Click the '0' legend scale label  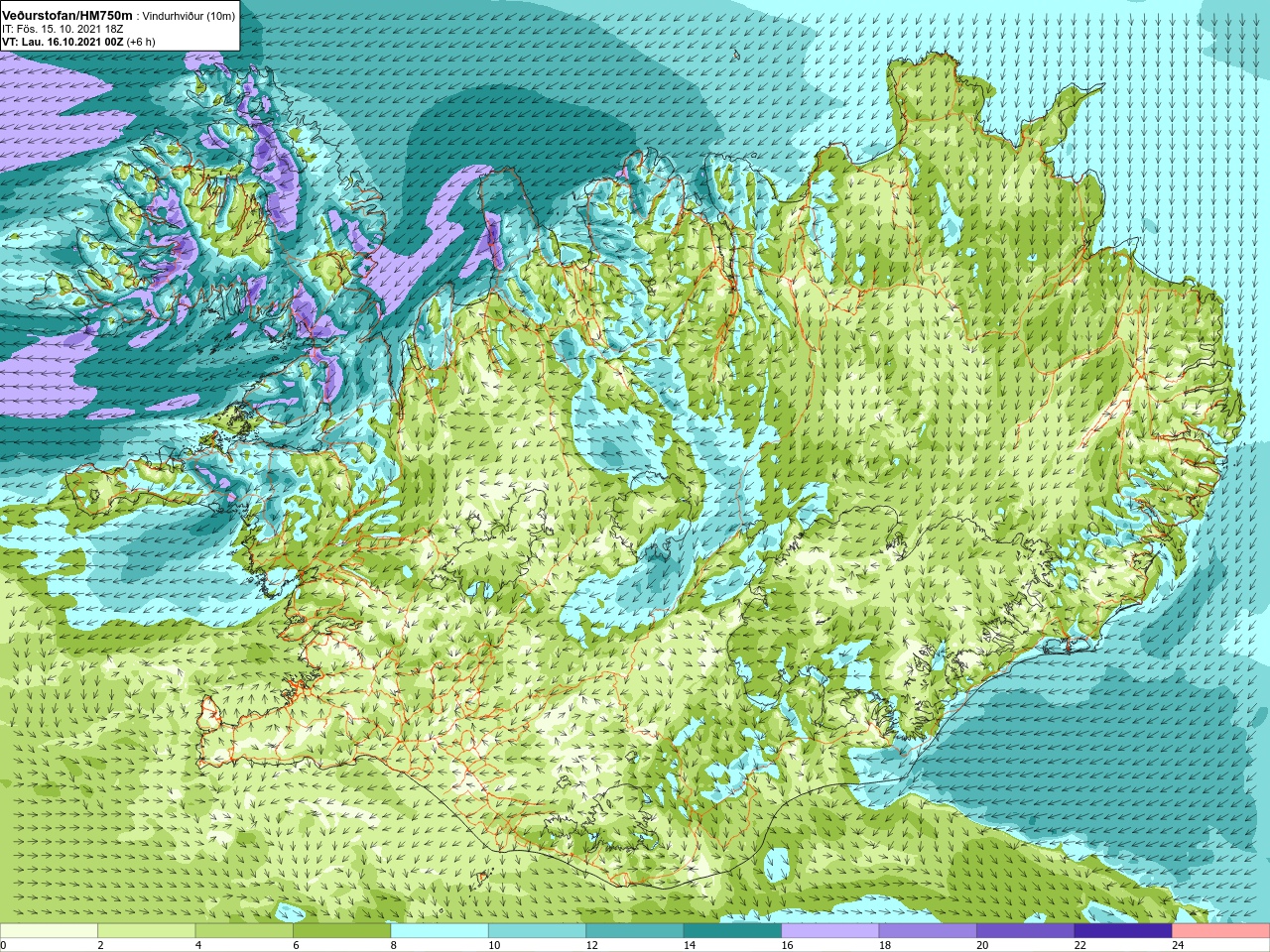[3, 945]
